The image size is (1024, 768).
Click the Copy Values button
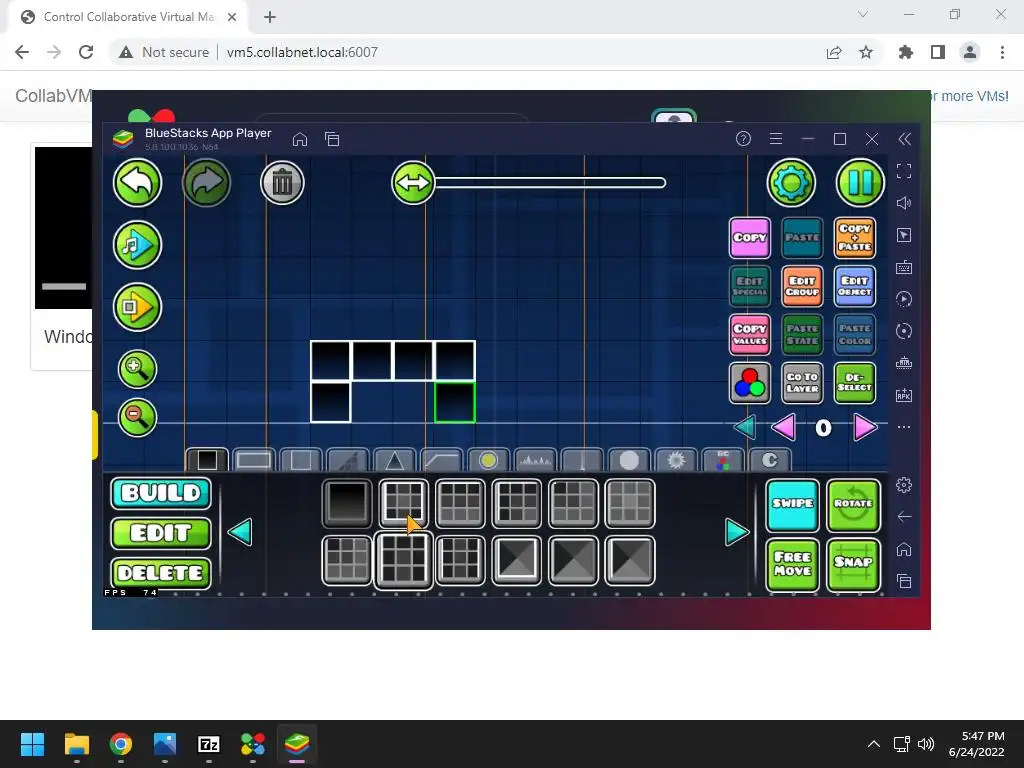click(x=750, y=334)
